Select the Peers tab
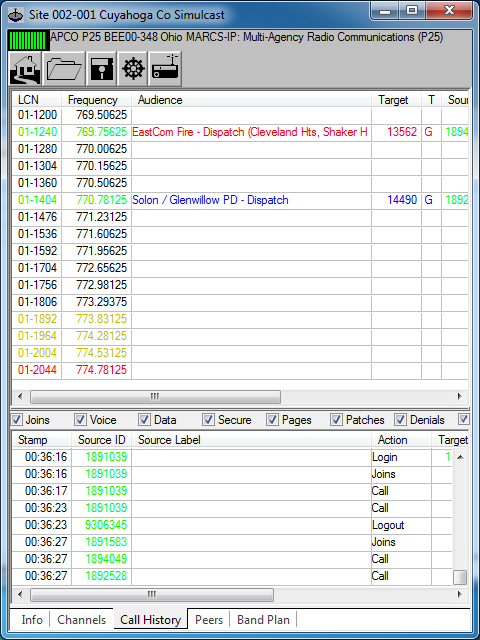The width and height of the screenshot is (480, 640). tap(209, 620)
